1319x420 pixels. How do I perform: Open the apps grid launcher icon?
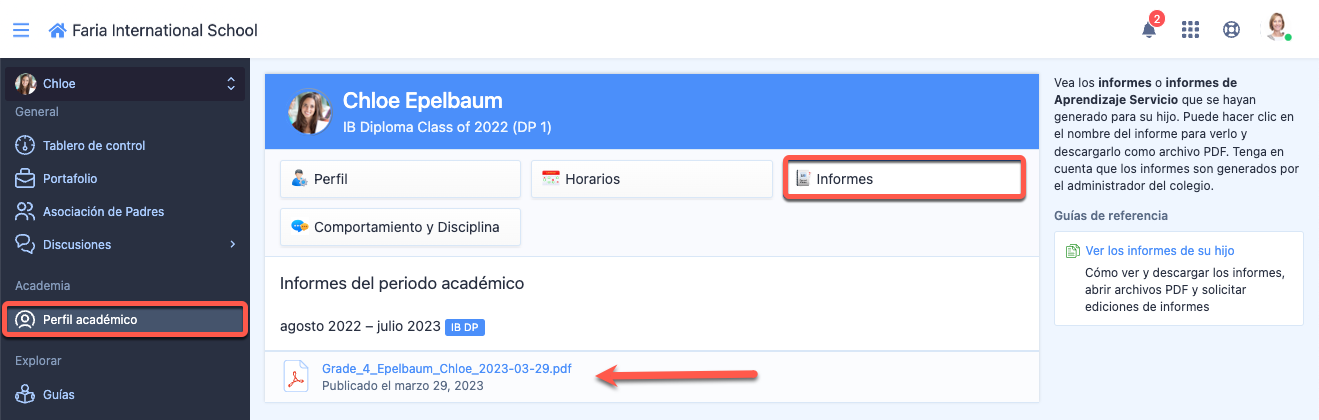[x=1190, y=30]
